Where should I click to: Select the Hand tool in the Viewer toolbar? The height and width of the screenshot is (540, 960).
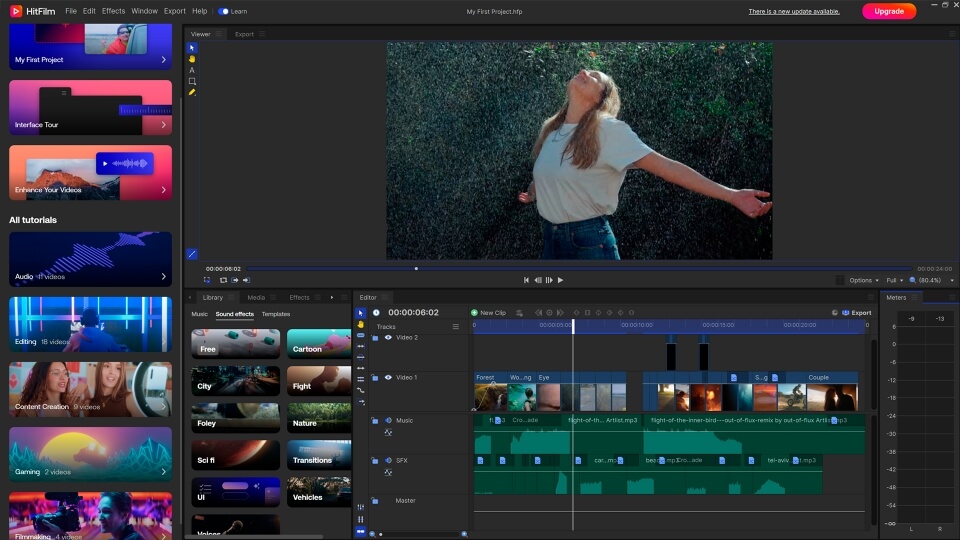[192, 59]
